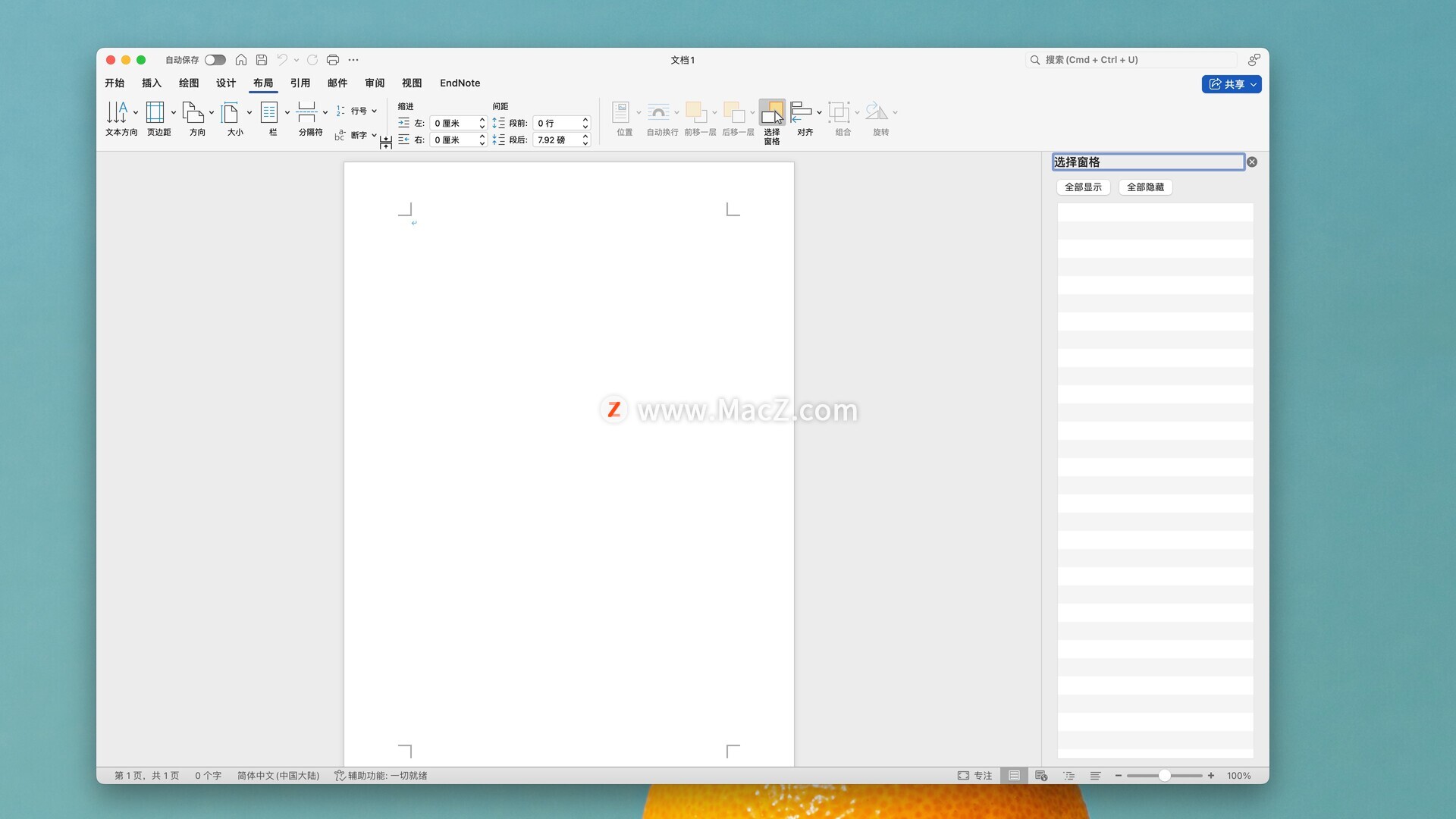Click the zoom in plus button

point(1211,776)
